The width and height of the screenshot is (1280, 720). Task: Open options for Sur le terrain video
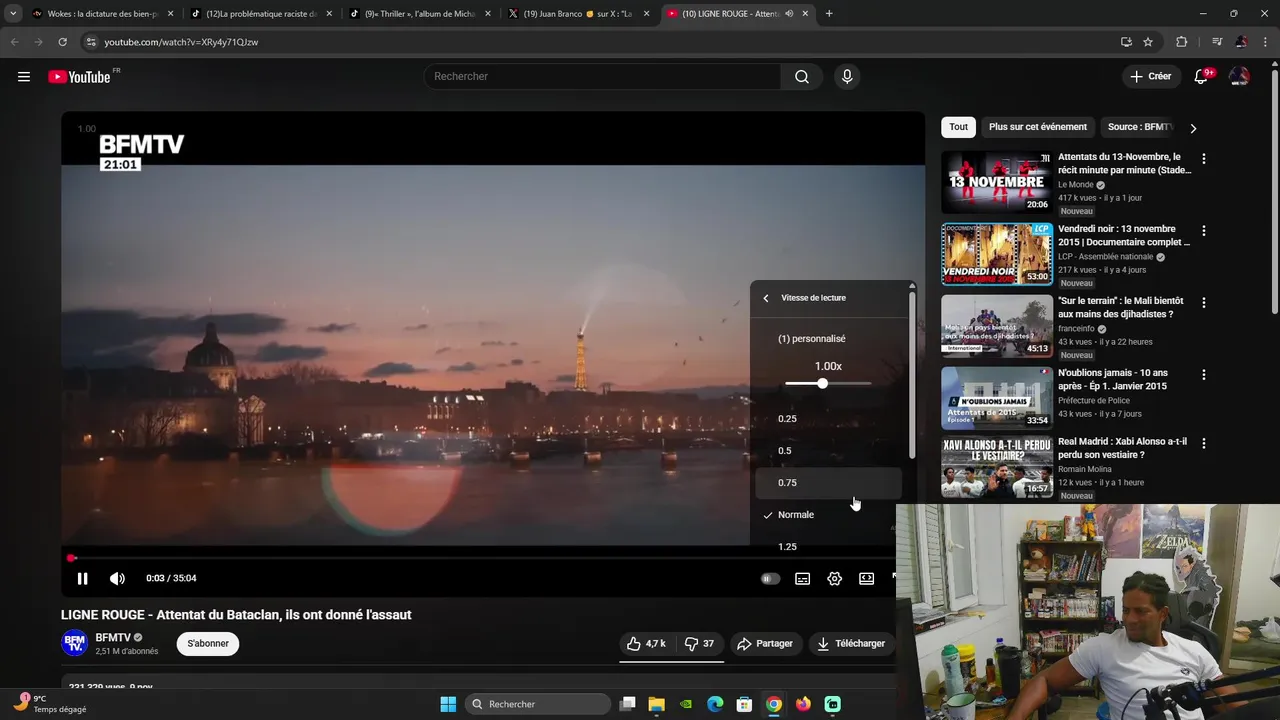(x=1203, y=303)
